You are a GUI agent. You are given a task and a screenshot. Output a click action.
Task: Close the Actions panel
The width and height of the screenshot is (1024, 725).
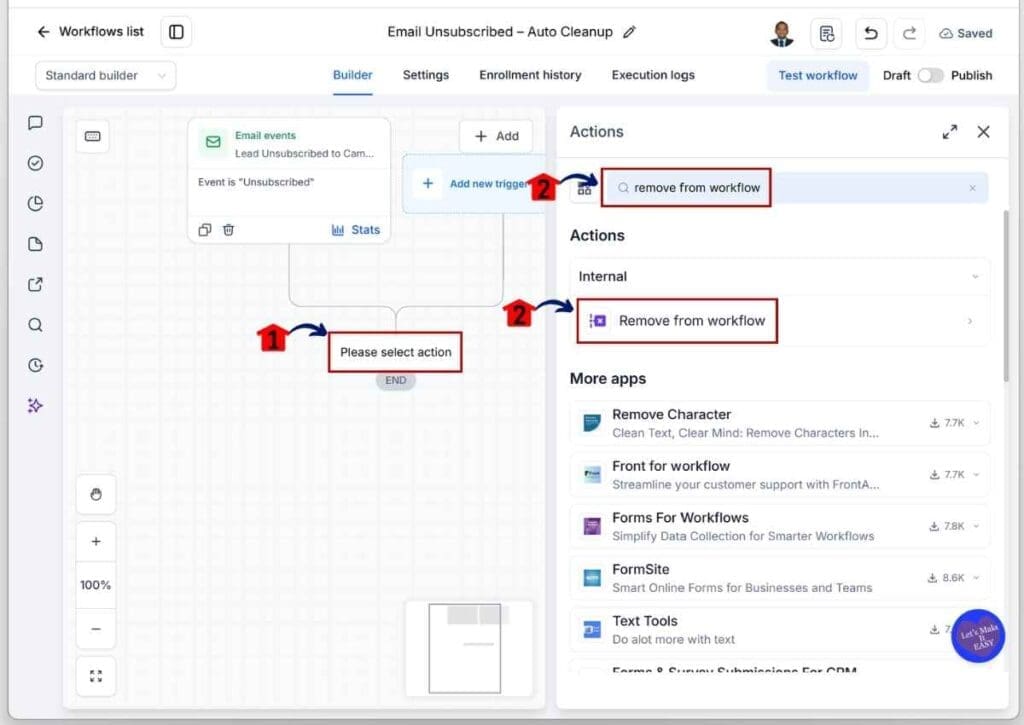(x=984, y=132)
